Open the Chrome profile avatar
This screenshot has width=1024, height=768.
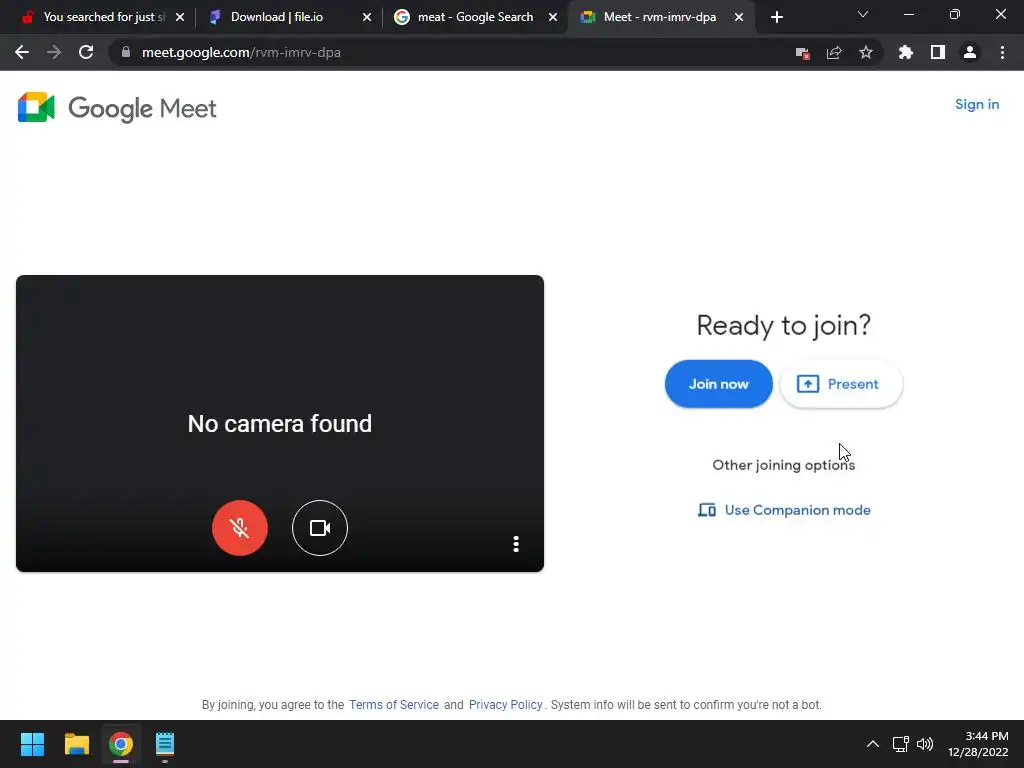click(970, 52)
